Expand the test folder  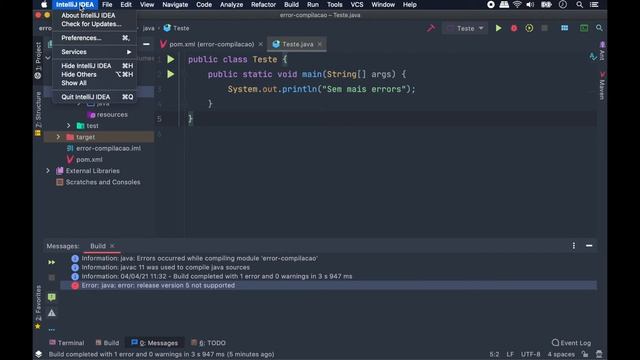(68, 126)
